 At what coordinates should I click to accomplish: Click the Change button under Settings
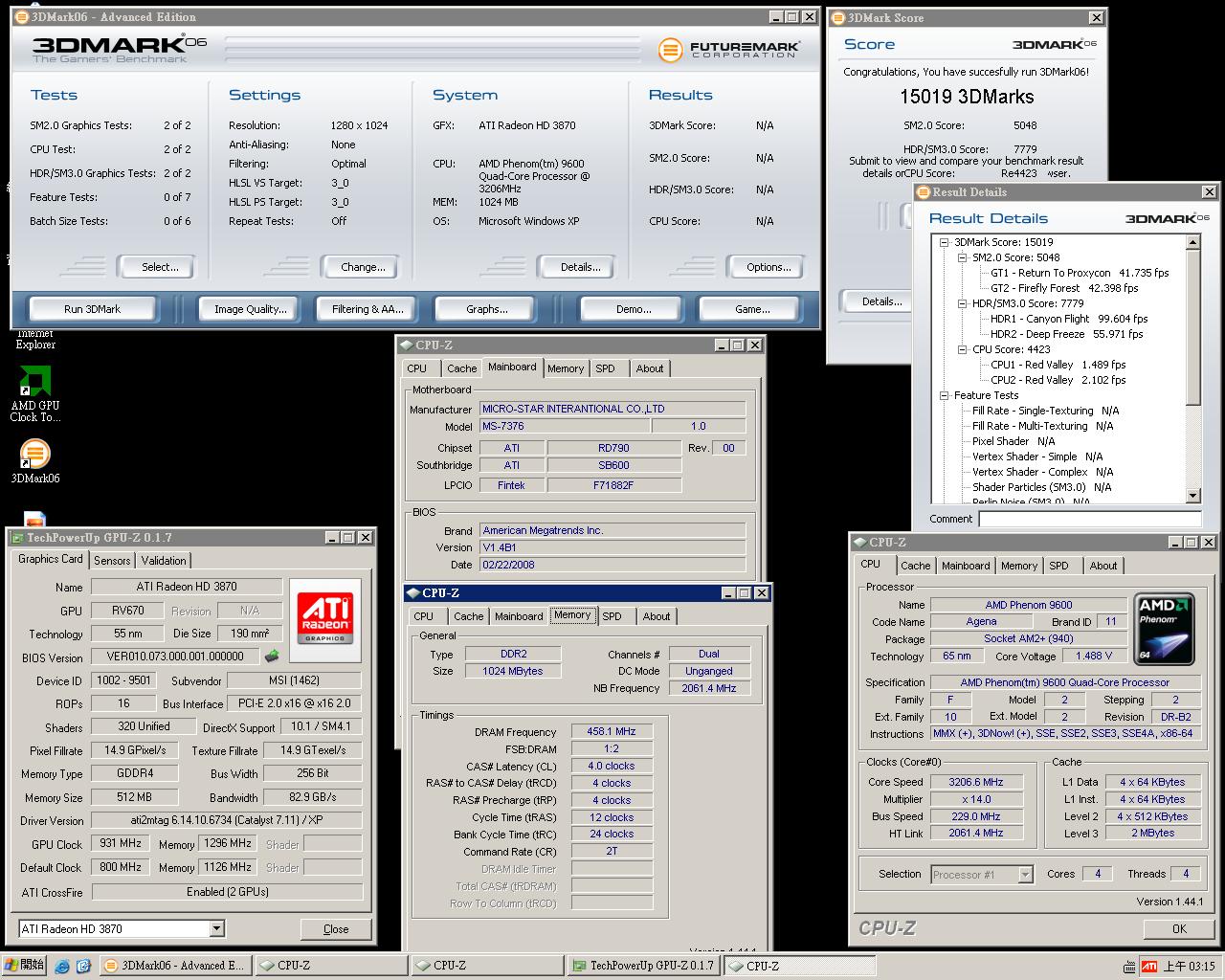[x=363, y=267]
